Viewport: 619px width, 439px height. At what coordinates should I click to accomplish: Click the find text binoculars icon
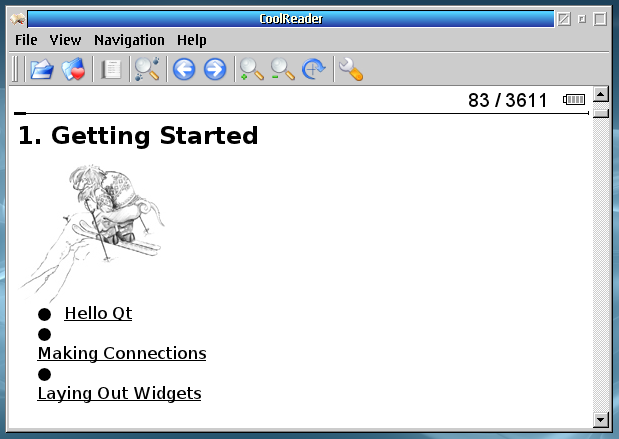(147, 69)
